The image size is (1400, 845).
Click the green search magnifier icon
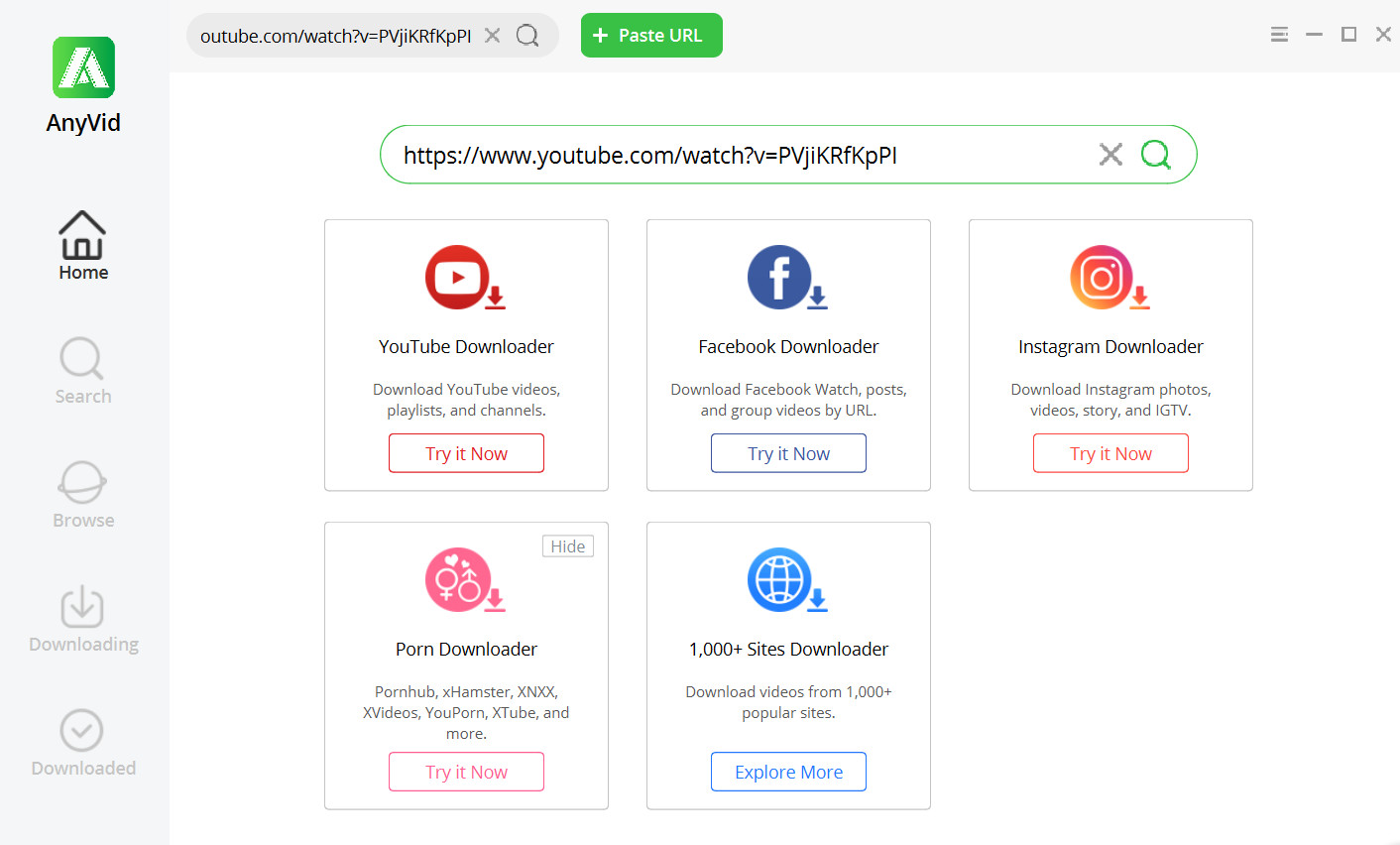click(1156, 155)
